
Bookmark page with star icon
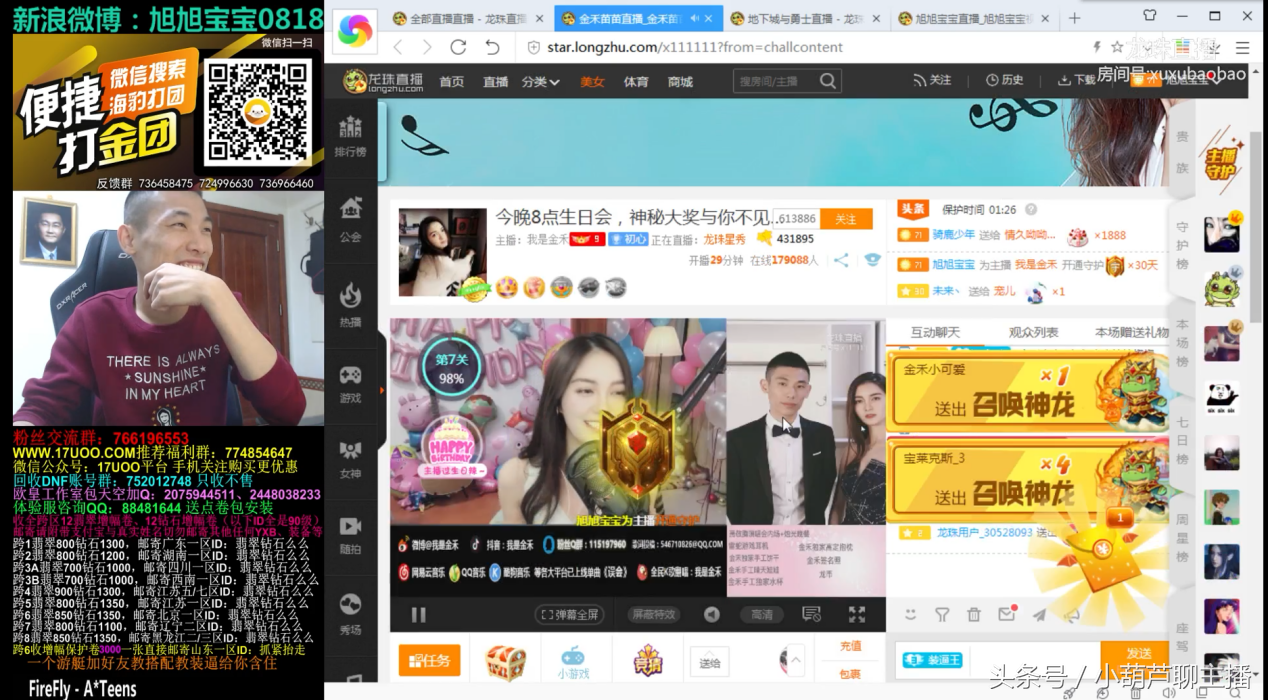click(x=1117, y=47)
